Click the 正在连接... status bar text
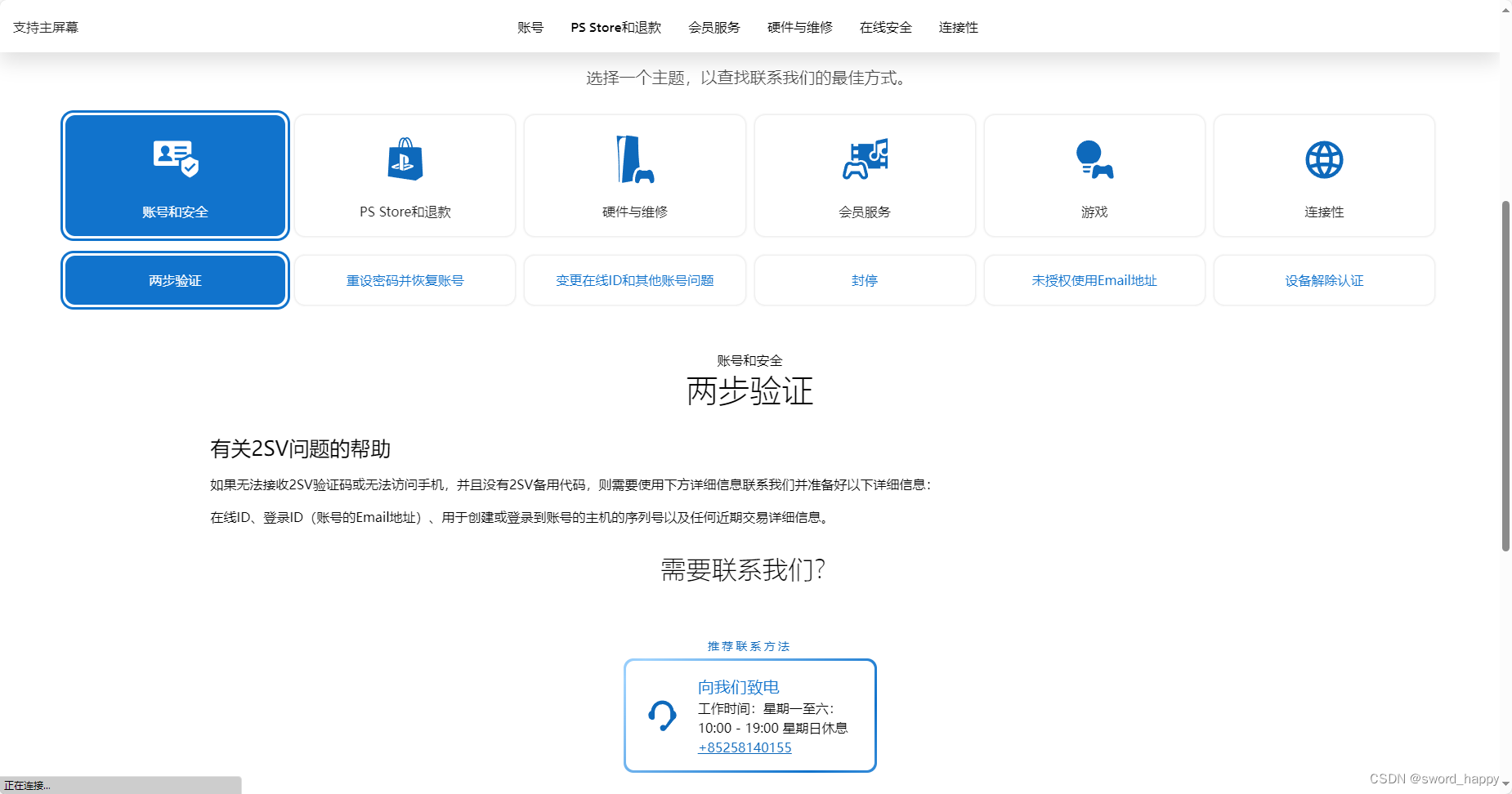The width and height of the screenshot is (1512, 794). click(x=28, y=785)
